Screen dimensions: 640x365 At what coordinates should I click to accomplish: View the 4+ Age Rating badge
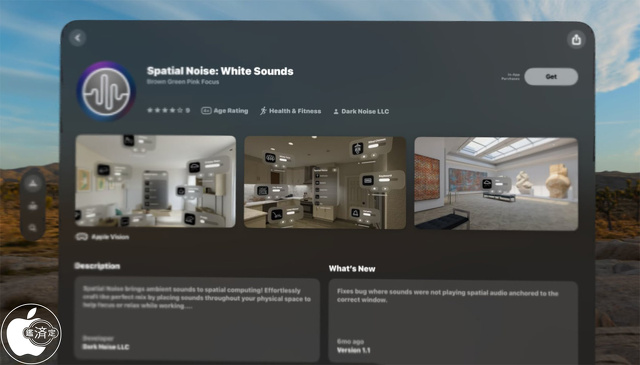(224, 111)
